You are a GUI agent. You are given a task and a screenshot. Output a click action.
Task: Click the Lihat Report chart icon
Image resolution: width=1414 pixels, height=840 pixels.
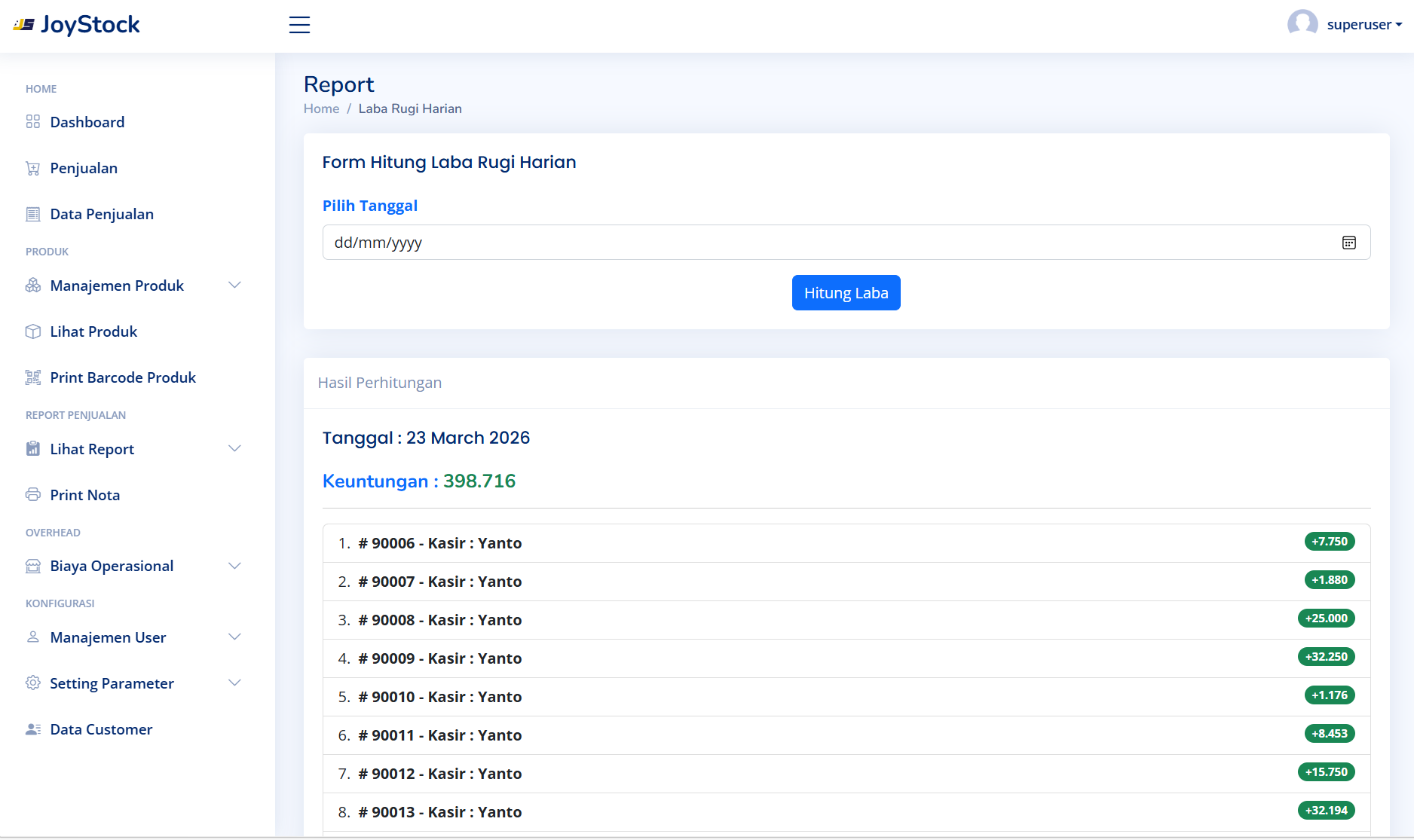coord(33,449)
